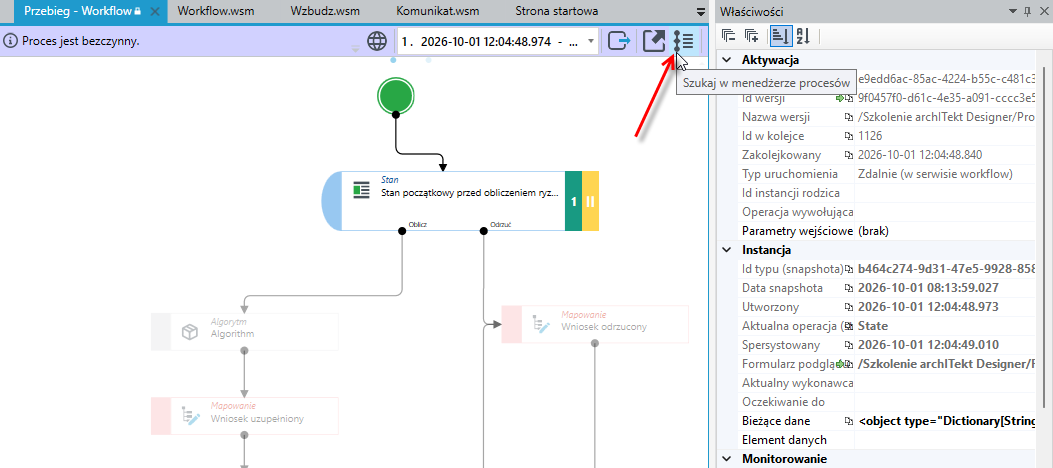
Task: Click the small icon beside Id w kolejce value
Action: click(x=849, y=136)
